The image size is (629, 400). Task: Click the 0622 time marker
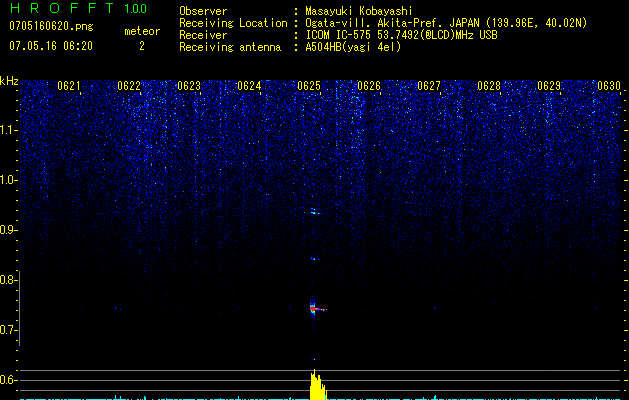pyautogui.click(x=129, y=86)
